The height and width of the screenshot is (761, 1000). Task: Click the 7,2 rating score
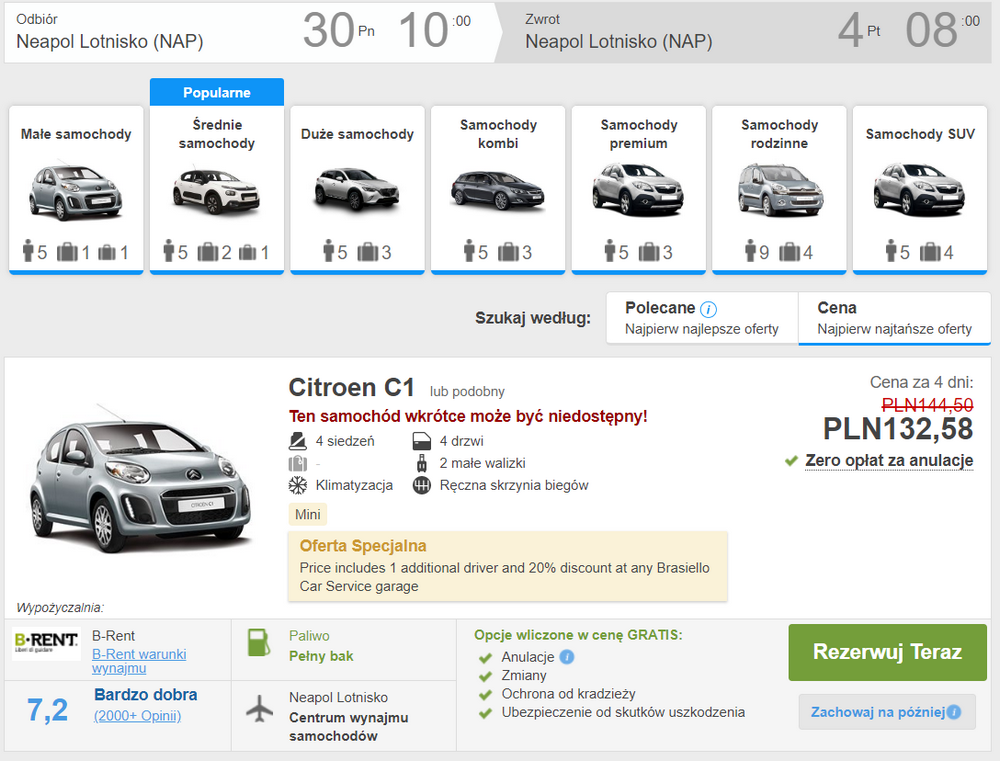click(47, 710)
